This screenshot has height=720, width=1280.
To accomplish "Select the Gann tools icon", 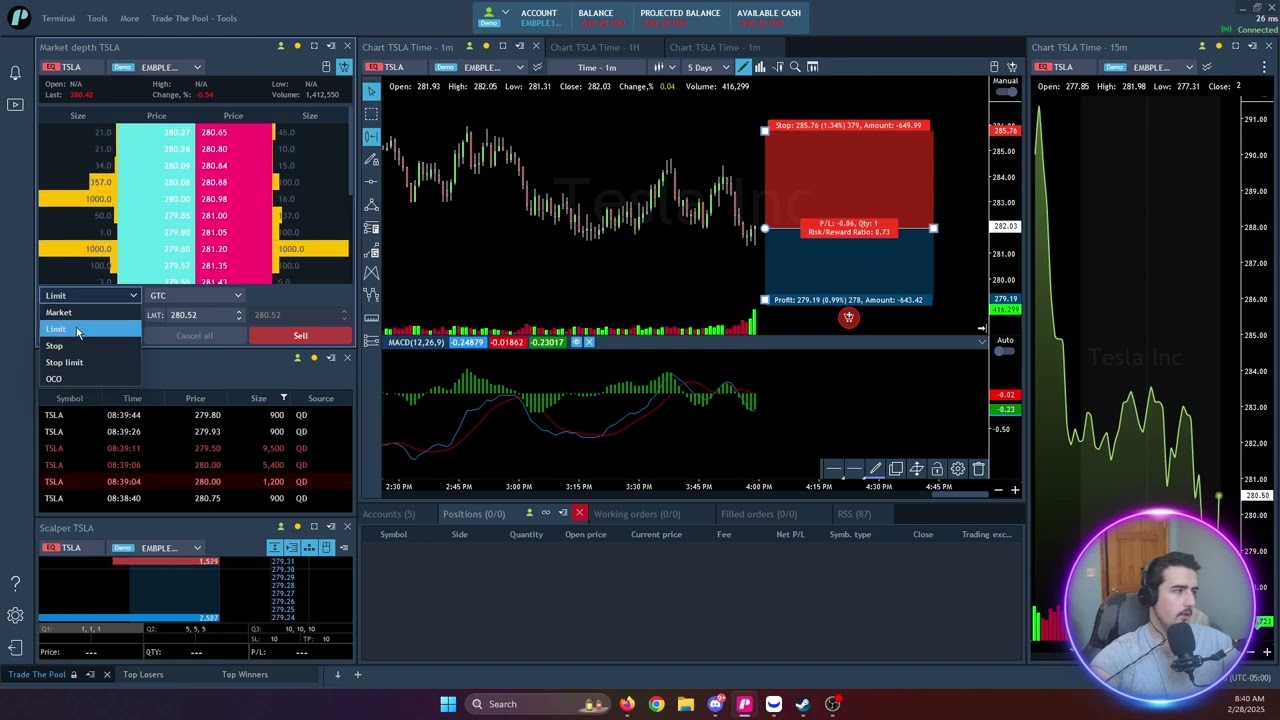I will click(371, 251).
